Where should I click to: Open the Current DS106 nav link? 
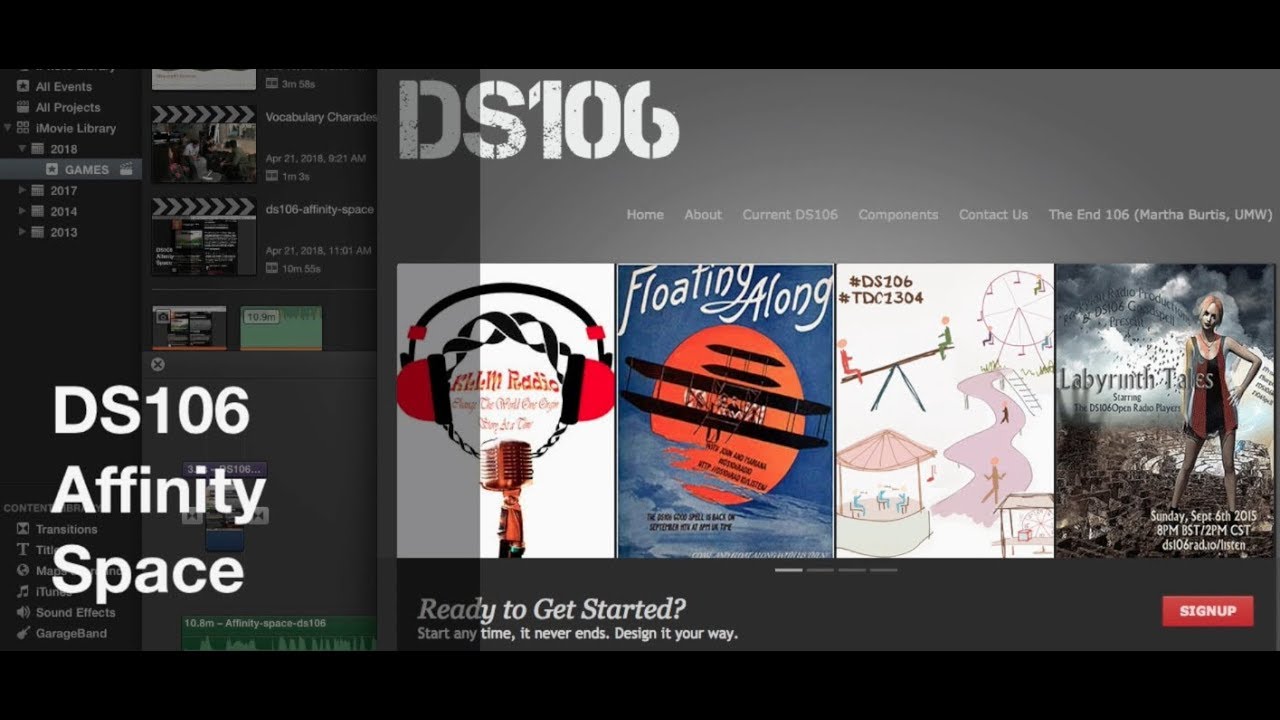pos(790,215)
